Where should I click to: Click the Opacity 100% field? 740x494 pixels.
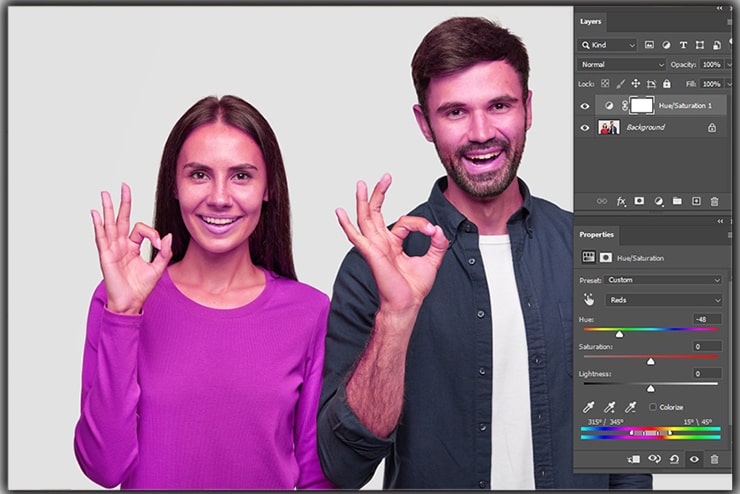point(711,65)
